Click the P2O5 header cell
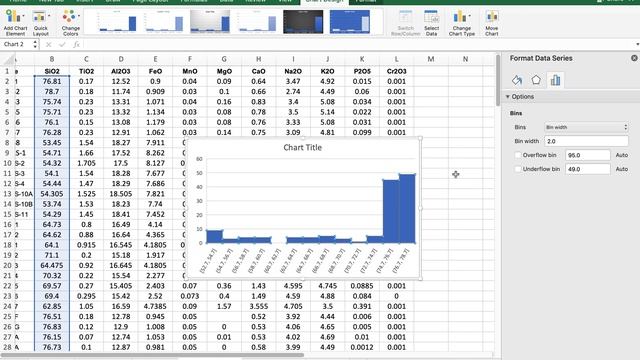The height and width of the screenshot is (360, 640). tap(362, 71)
